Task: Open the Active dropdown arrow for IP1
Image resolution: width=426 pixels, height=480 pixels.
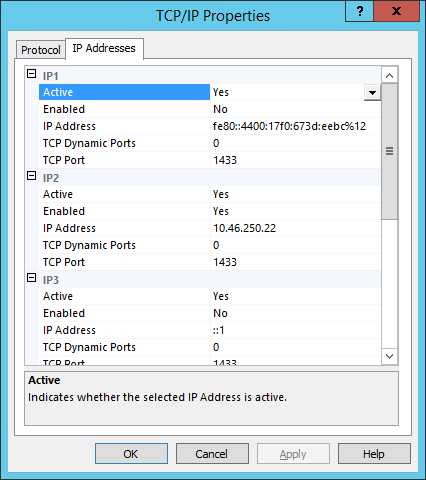Action: coord(372,92)
